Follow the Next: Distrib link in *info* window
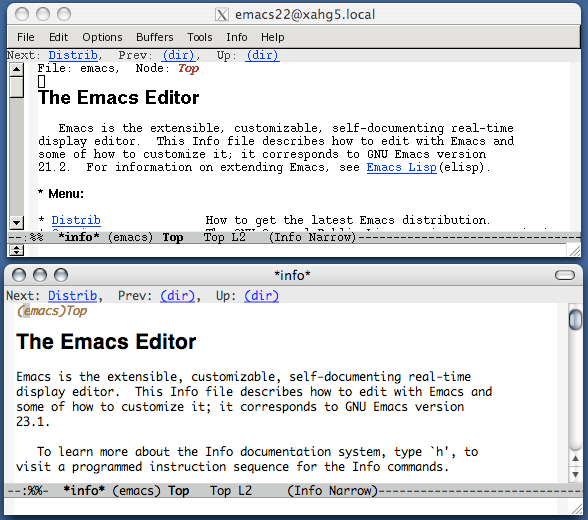588x520 pixels. (x=73, y=296)
